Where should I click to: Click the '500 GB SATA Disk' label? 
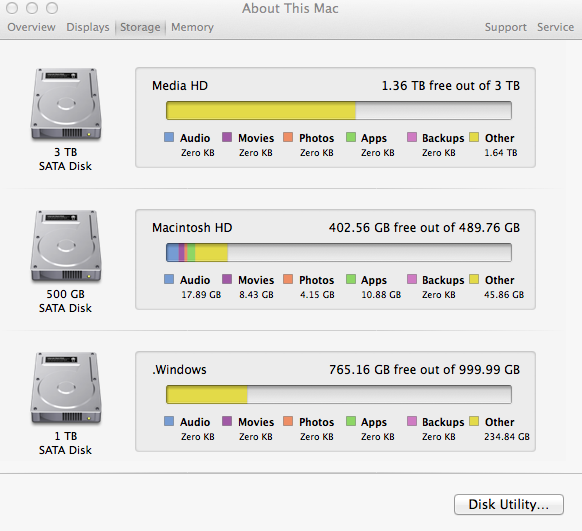[x=65, y=301]
